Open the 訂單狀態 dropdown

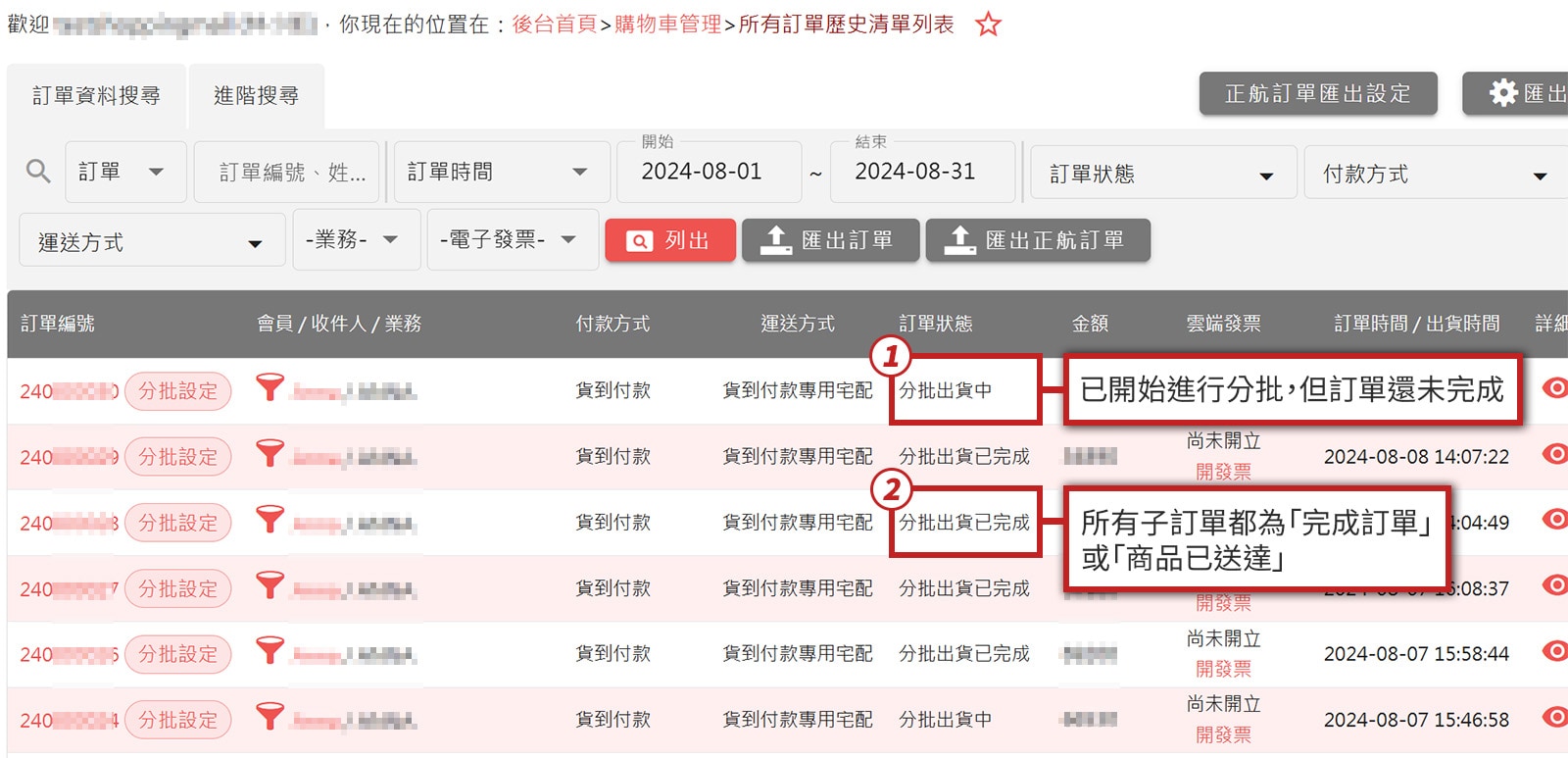pyautogui.click(x=1163, y=174)
